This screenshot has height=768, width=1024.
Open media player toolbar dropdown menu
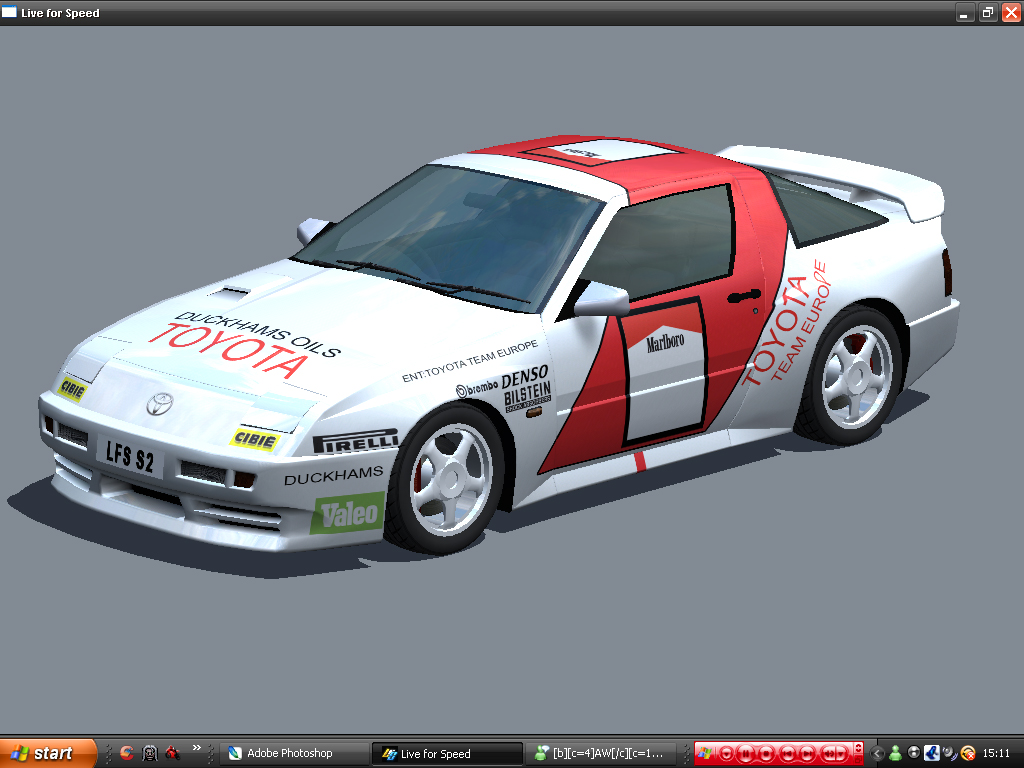[x=726, y=754]
